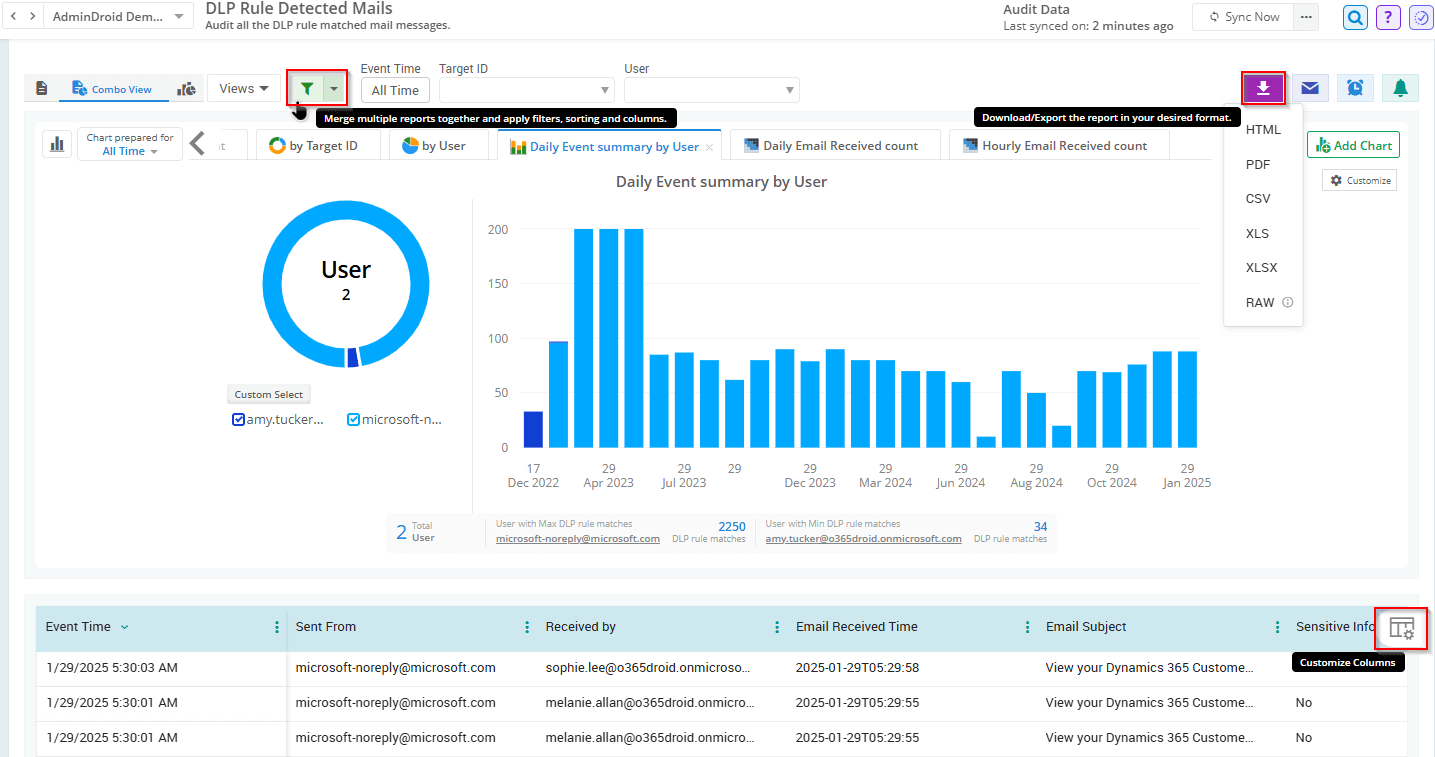This screenshot has width=1435, height=757.
Task: Switch view using the chart/pie view icon
Action: click(x=187, y=88)
